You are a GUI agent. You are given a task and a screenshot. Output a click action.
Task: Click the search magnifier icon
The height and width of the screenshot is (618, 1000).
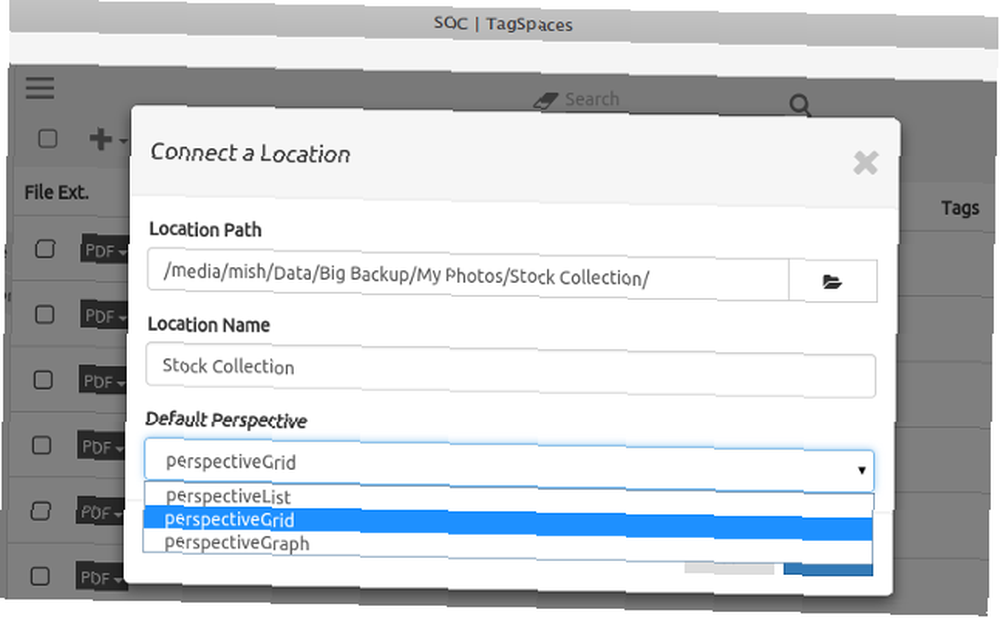click(800, 105)
